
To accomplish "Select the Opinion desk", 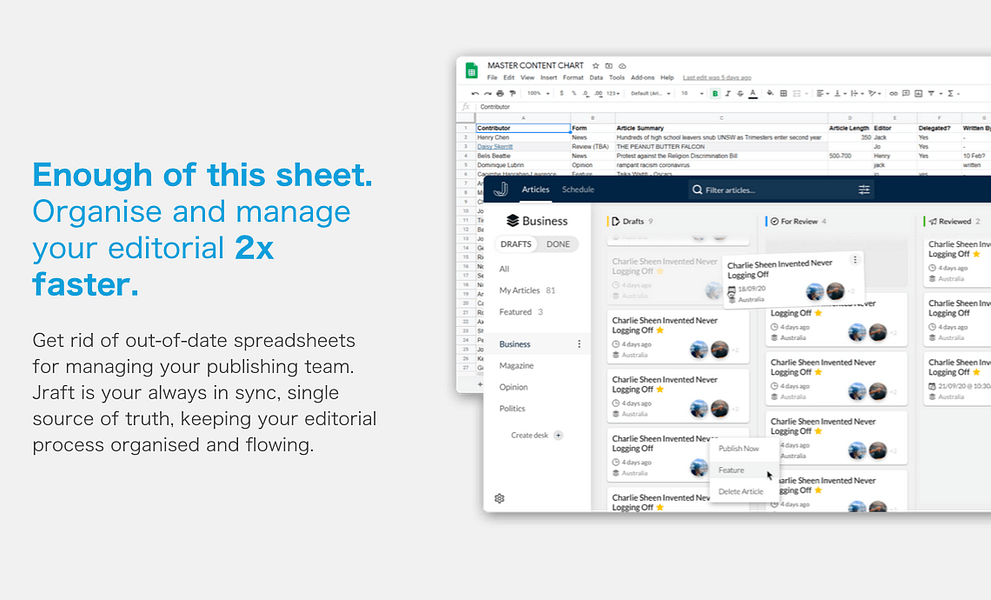I will coord(513,387).
